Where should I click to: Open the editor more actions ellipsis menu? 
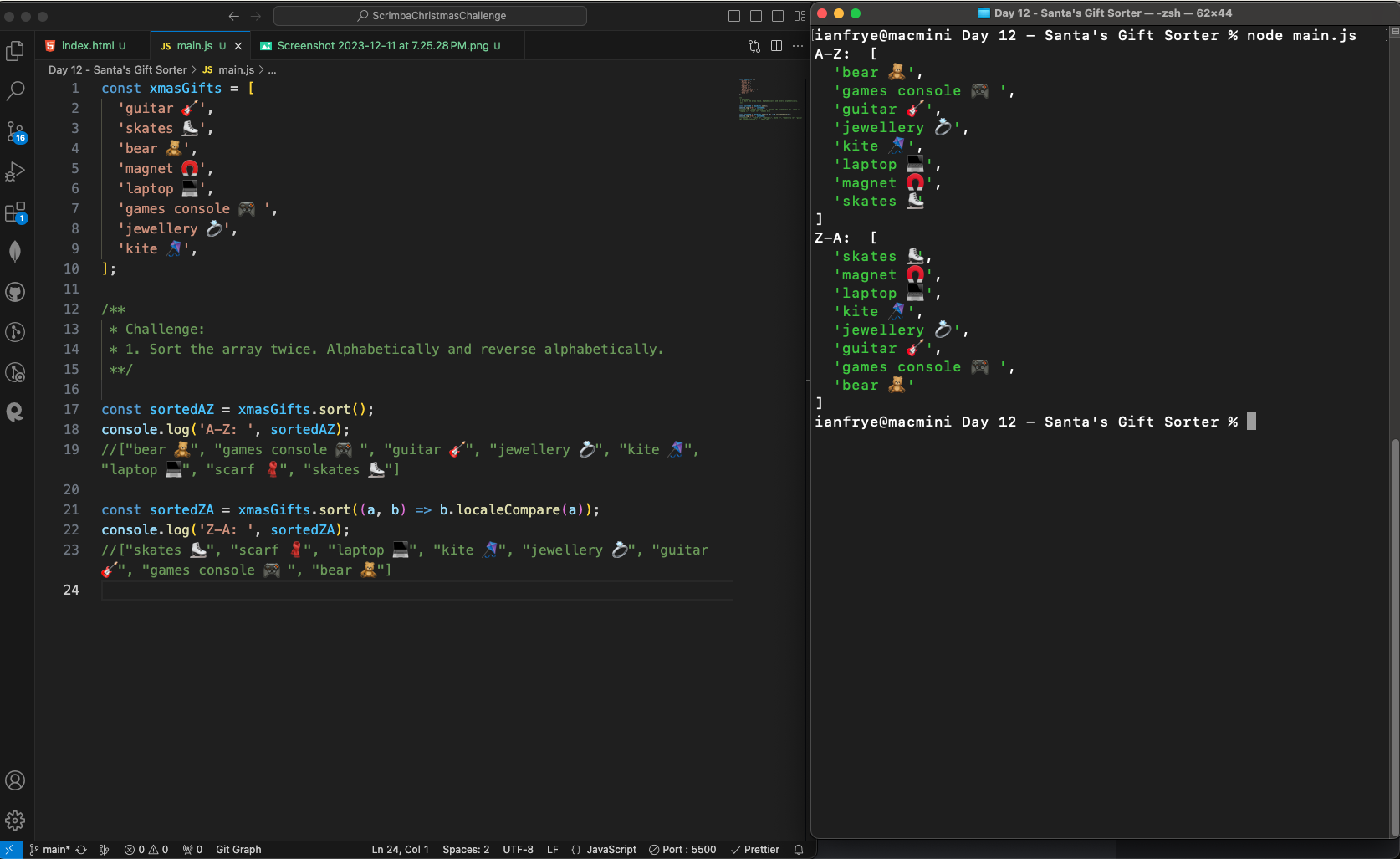click(x=798, y=46)
